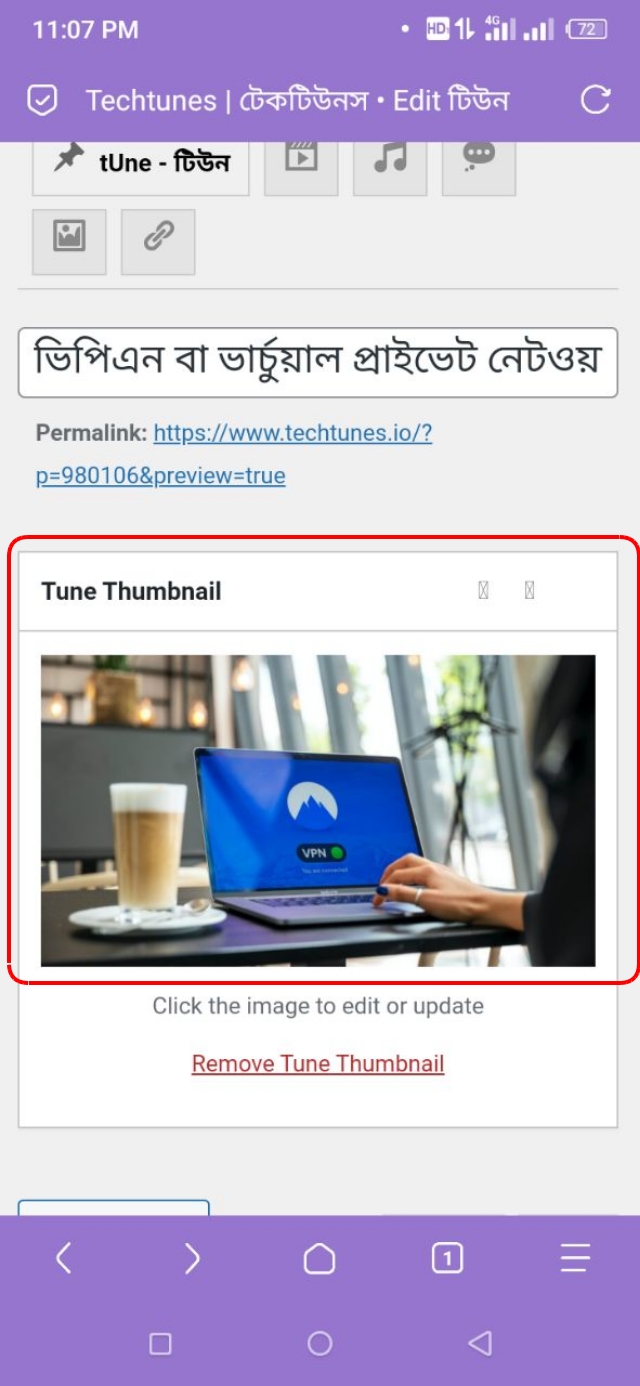Open the techtunes.io permalink preview URL

(x=234, y=454)
